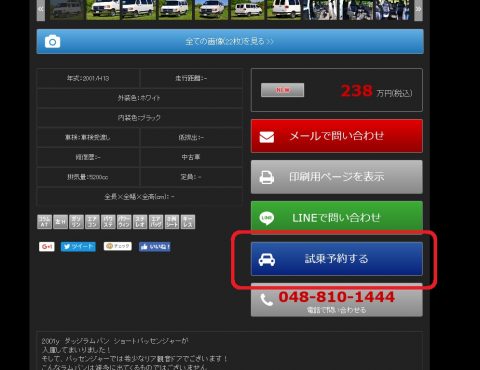Click the 定員 cell
Screen dimensions: 480x370
click(x=191, y=177)
